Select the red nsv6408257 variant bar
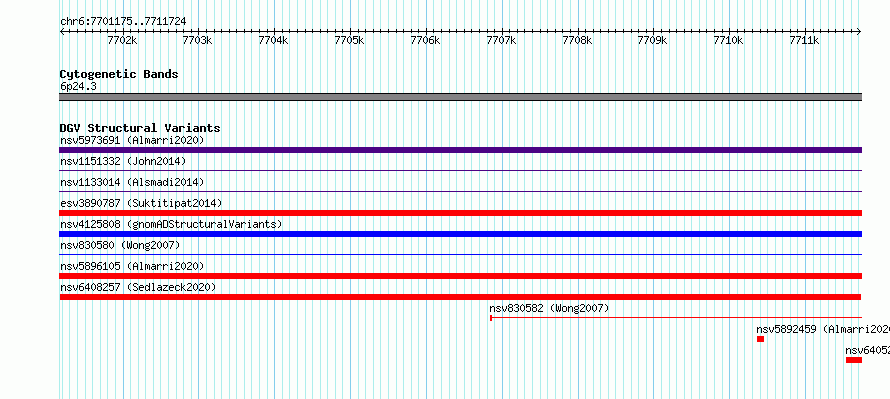 pyautogui.click(x=460, y=297)
